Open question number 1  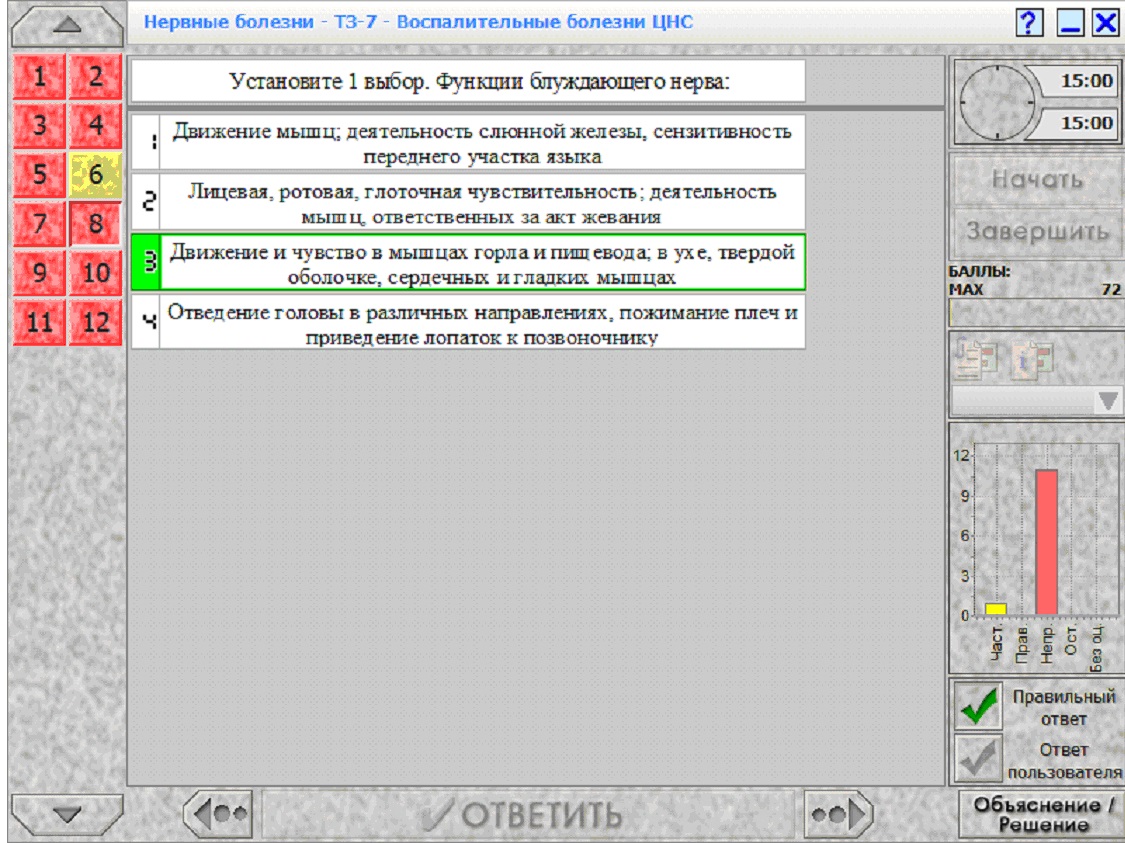click(39, 76)
